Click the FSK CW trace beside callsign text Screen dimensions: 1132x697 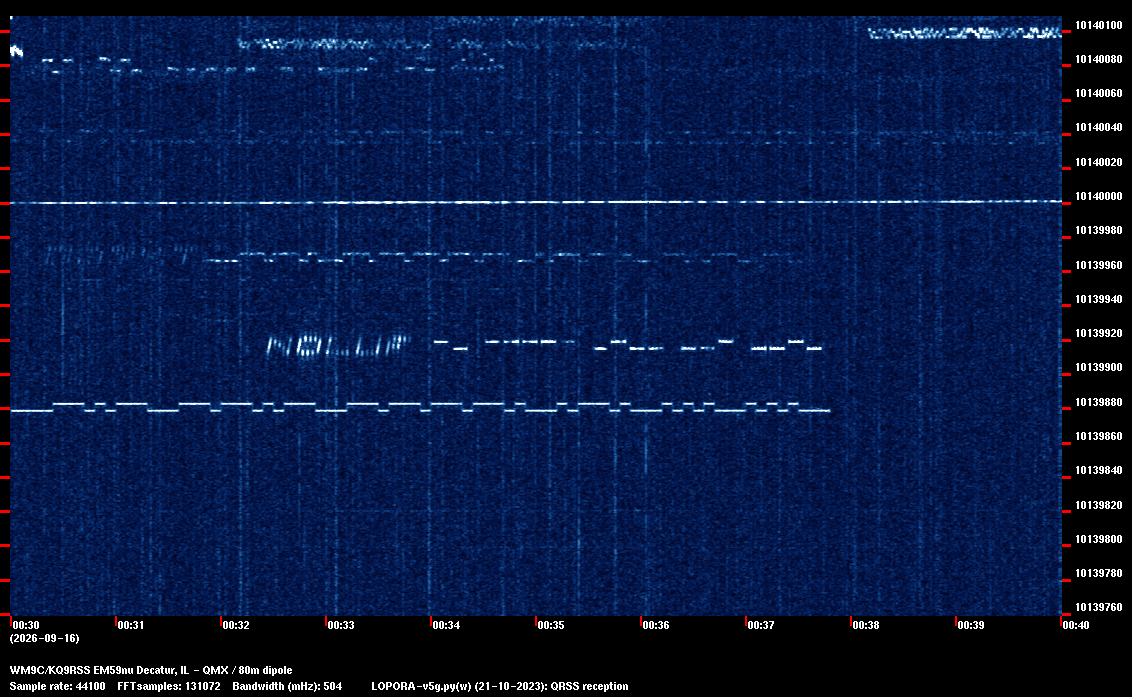627,345
